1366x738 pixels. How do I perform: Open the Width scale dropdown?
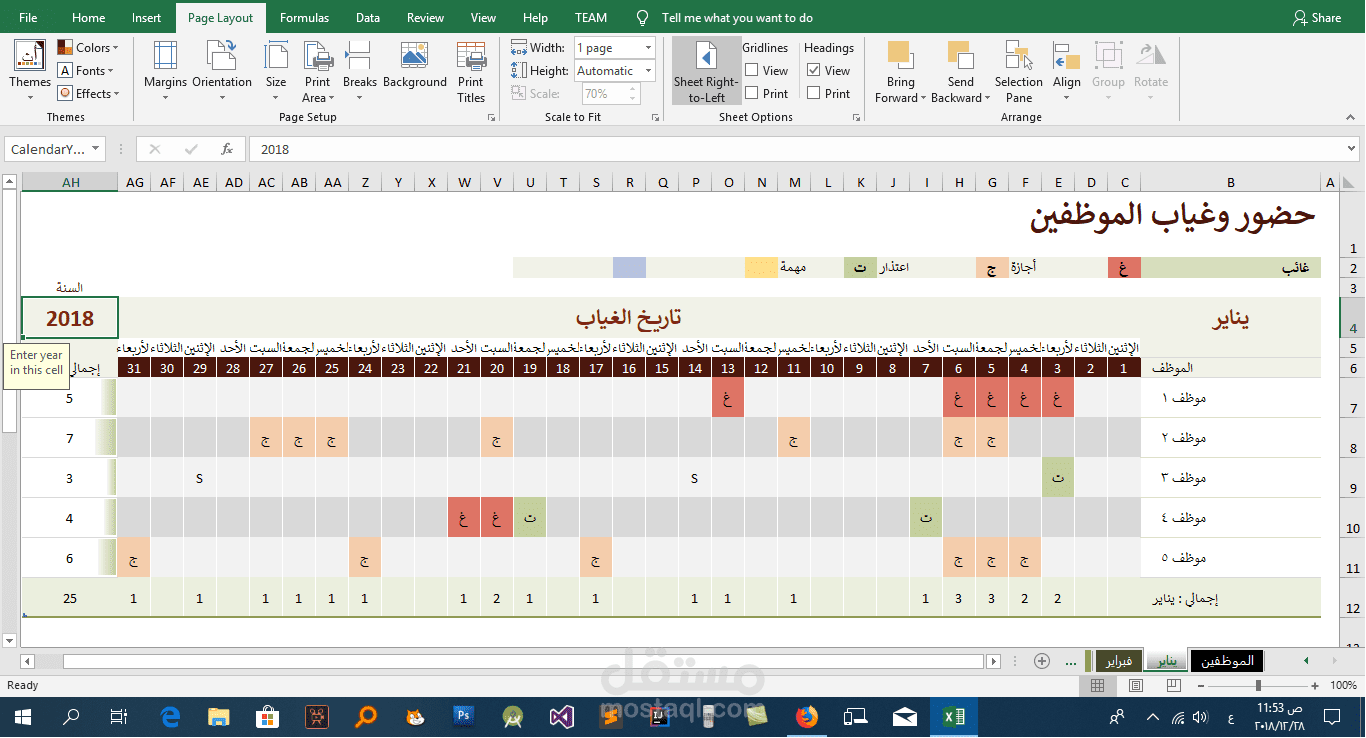coord(648,48)
